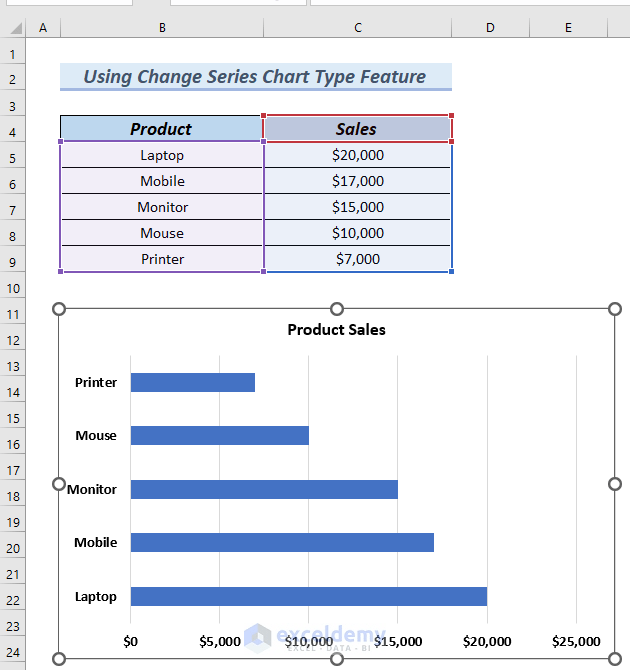Select the Mouse cell in the table
630x670 pixels.
coord(162,233)
